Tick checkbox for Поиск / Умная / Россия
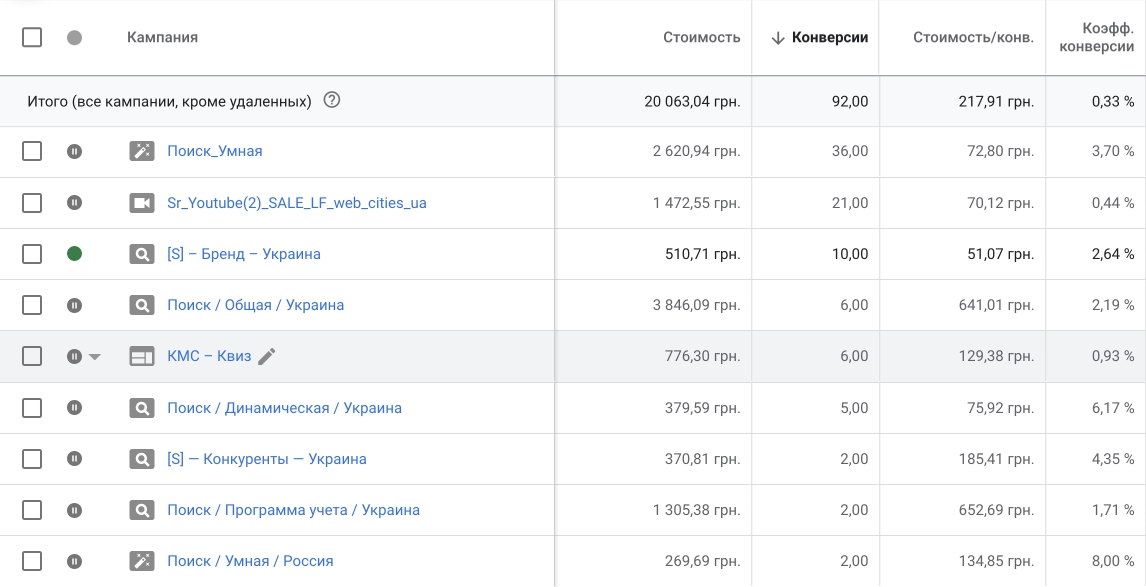1146x587 pixels. click(x=31, y=561)
